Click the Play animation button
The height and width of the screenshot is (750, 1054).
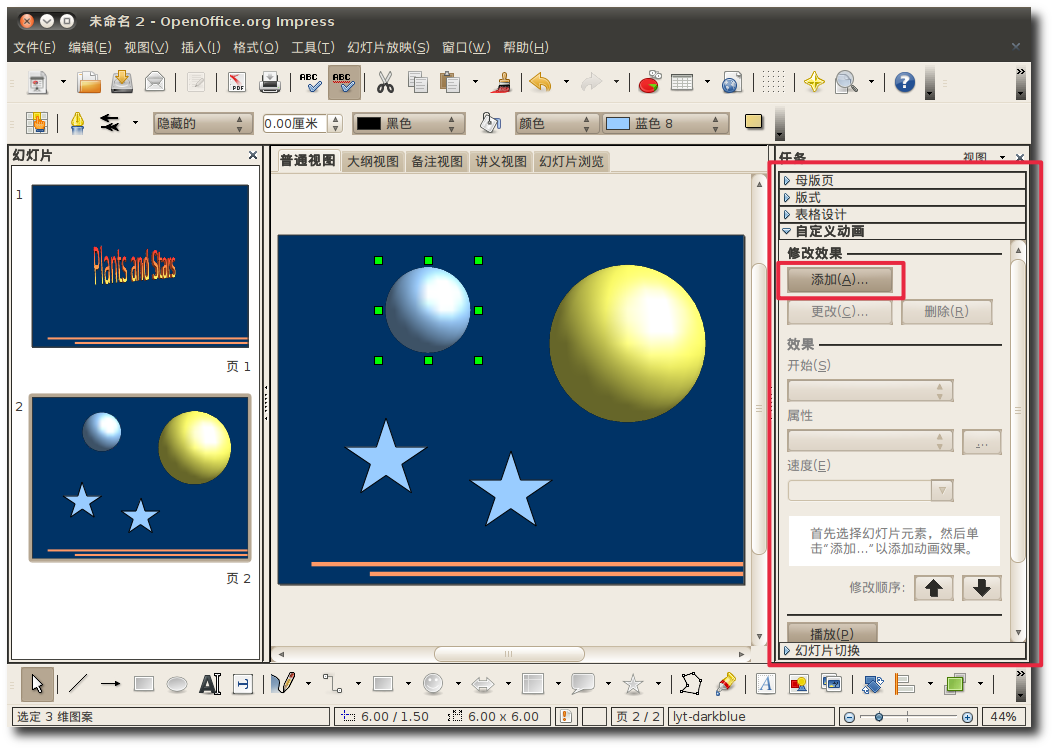point(832,633)
